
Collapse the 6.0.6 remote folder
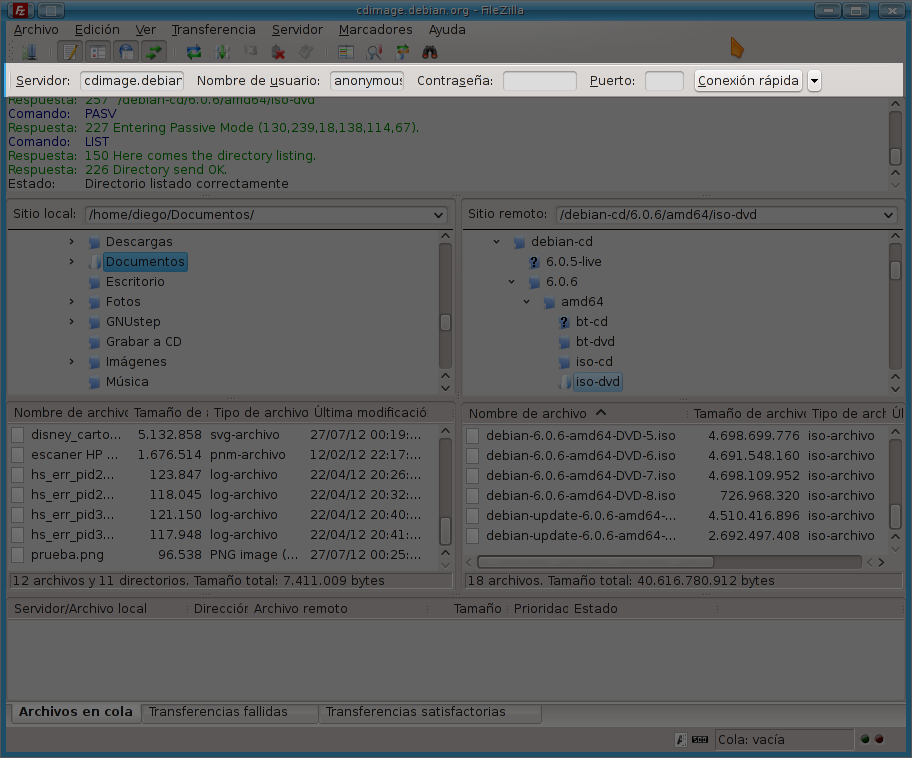(x=512, y=281)
